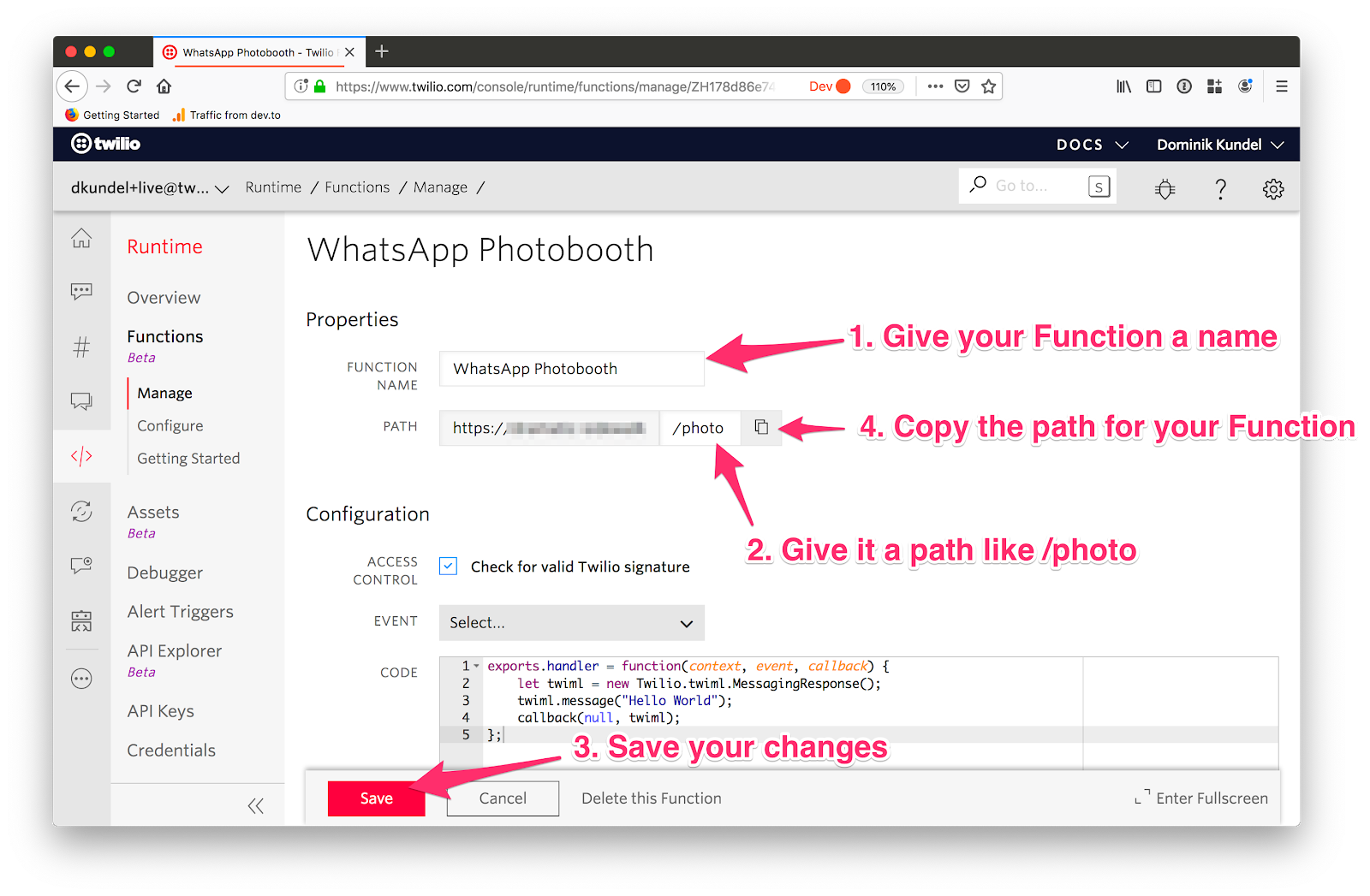Open API Explorer in the sidebar
Viewport: 1370px width, 896px height.
(x=175, y=650)
